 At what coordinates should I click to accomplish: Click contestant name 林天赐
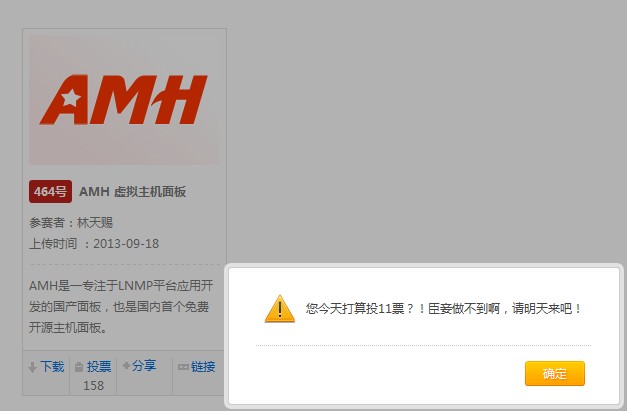tap(95, 222)
